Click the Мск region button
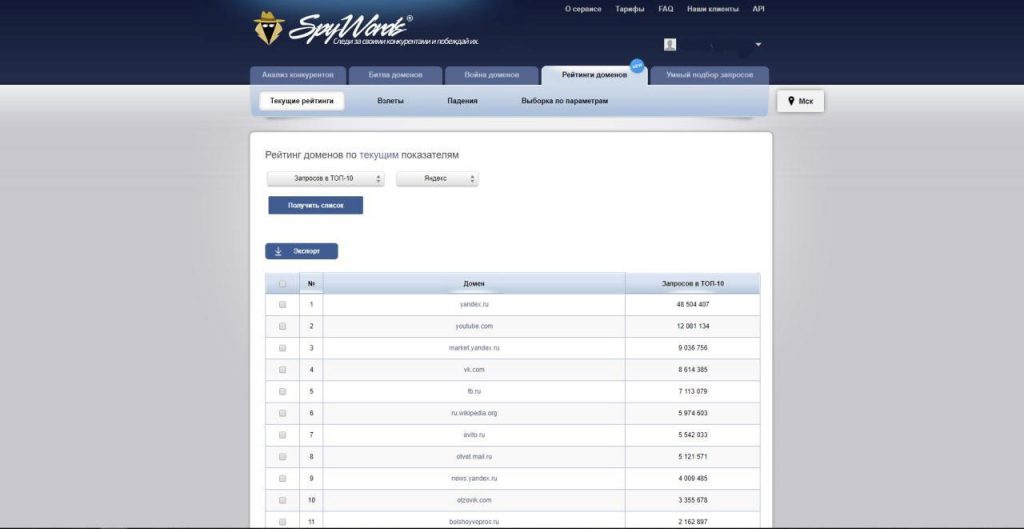This screenshot has width=1024, height=529. pyautogui.click(x=800, y=101)
